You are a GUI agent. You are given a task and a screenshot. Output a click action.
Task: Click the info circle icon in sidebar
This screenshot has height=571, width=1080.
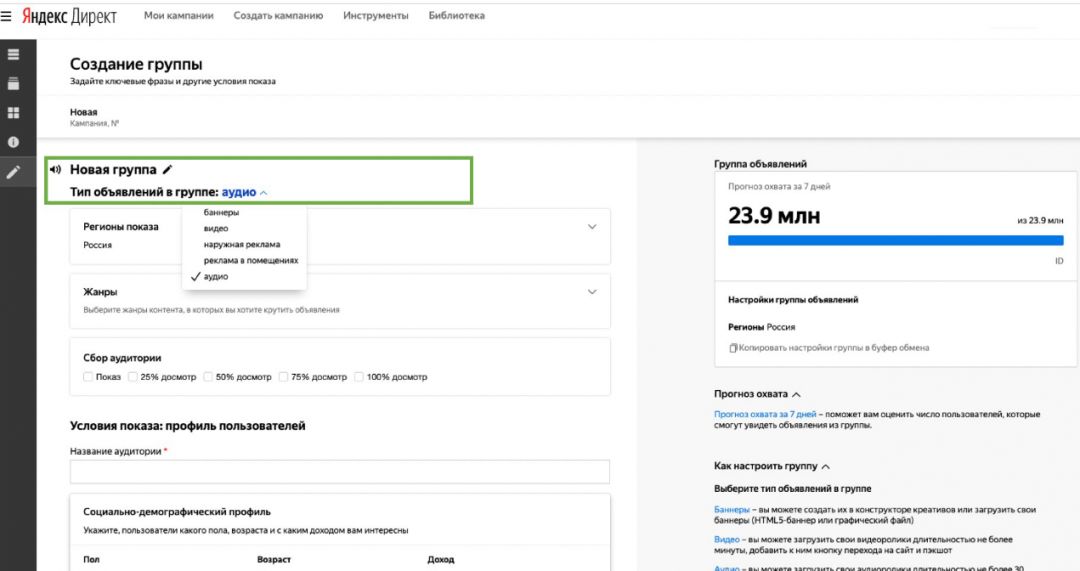click(x=14, y=142)
